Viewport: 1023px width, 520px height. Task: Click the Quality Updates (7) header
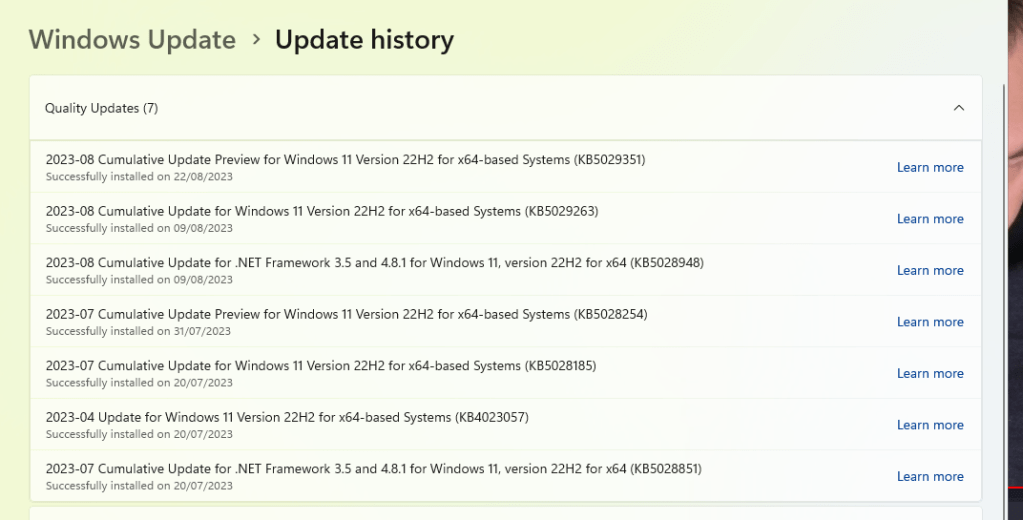pos(506,108)
